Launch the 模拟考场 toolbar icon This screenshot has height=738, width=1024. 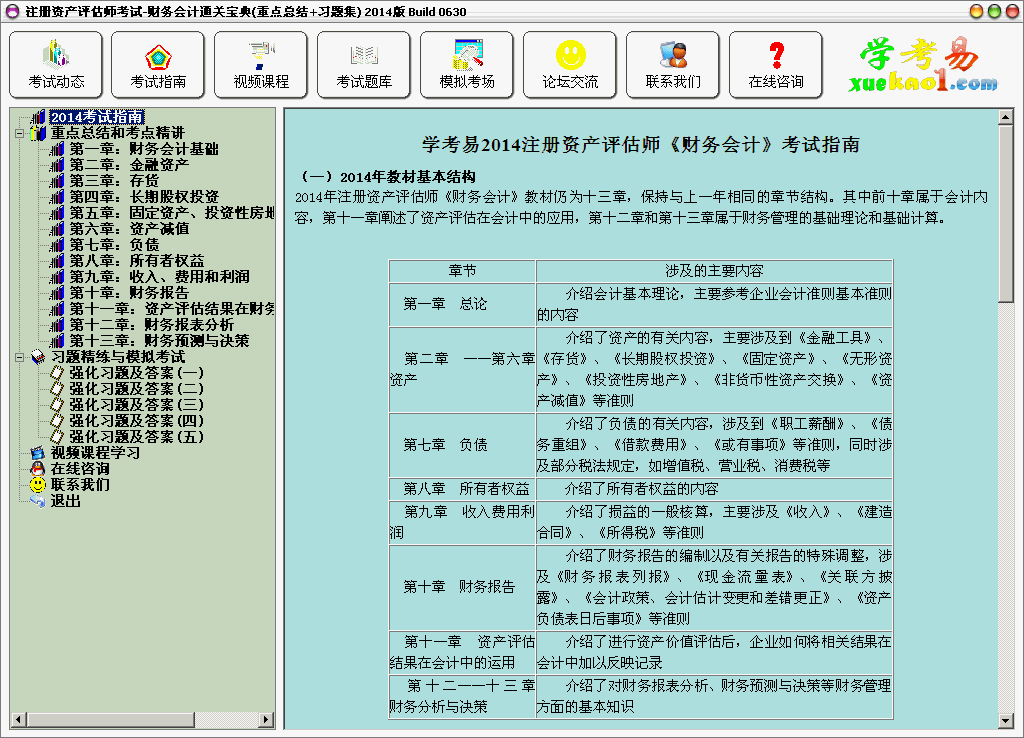[467, 65]
